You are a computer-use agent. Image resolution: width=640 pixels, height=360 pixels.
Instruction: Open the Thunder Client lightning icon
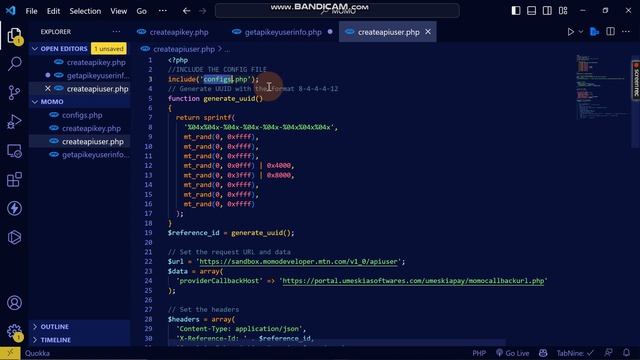coord(14,209)
